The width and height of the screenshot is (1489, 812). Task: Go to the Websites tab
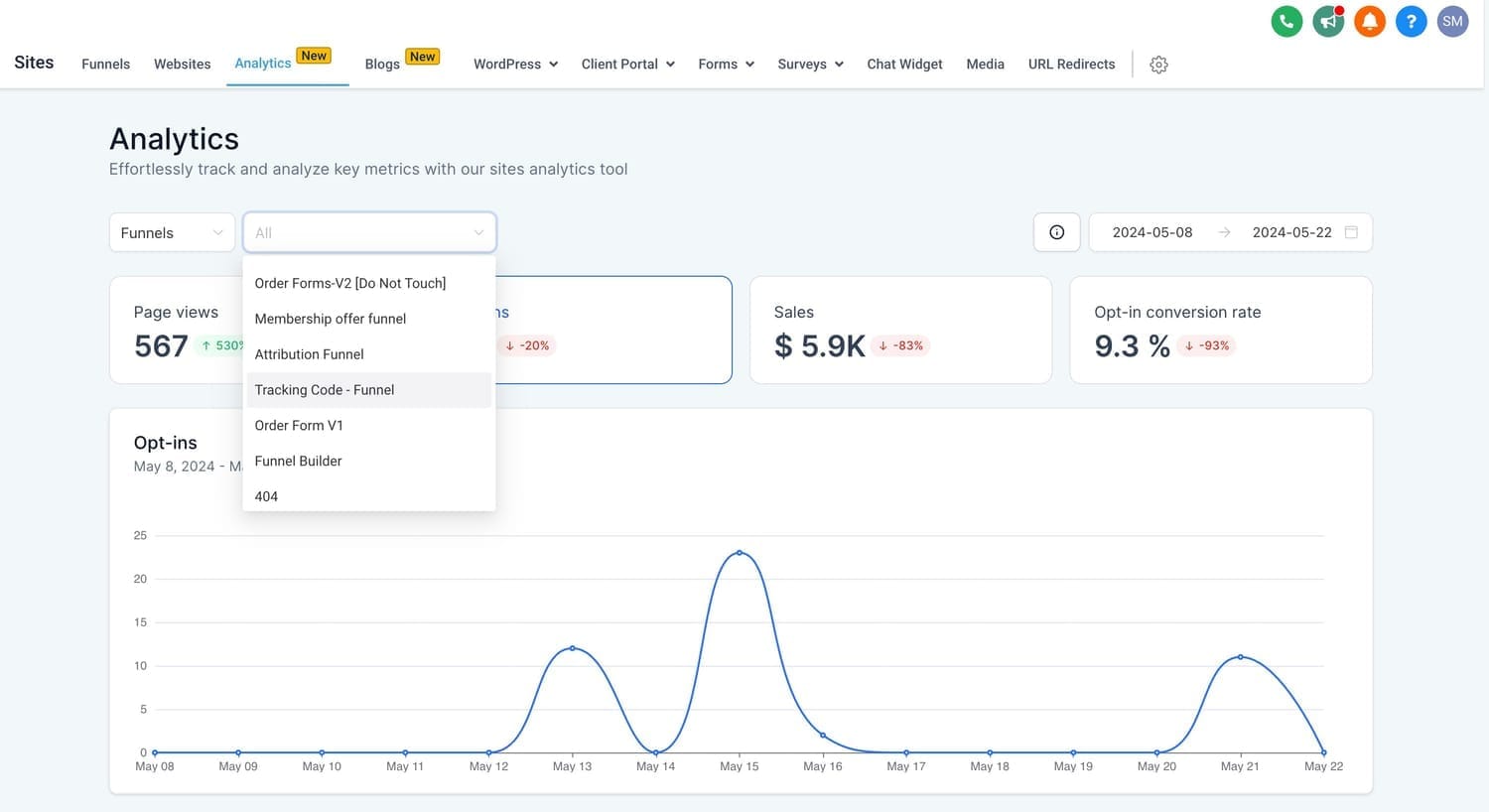[182, 64]
